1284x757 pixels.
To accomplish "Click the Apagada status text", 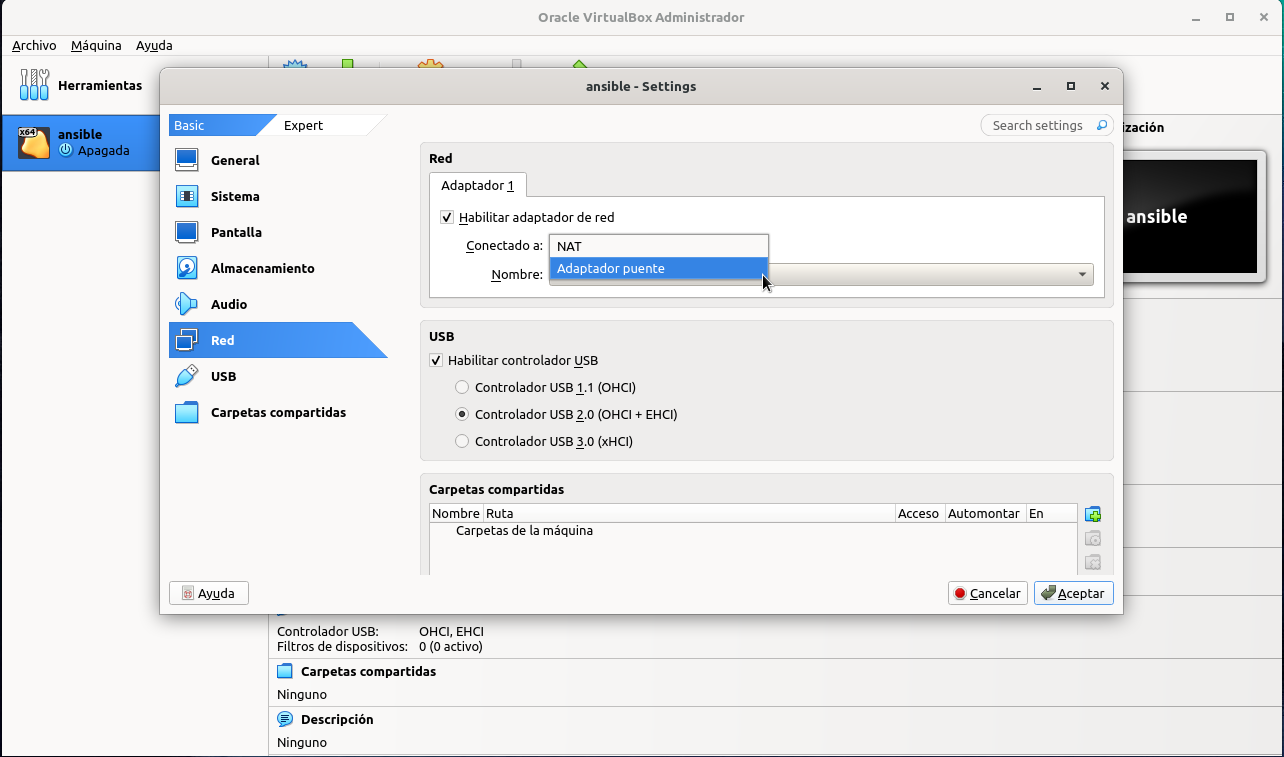I will [x=104, y=151].
